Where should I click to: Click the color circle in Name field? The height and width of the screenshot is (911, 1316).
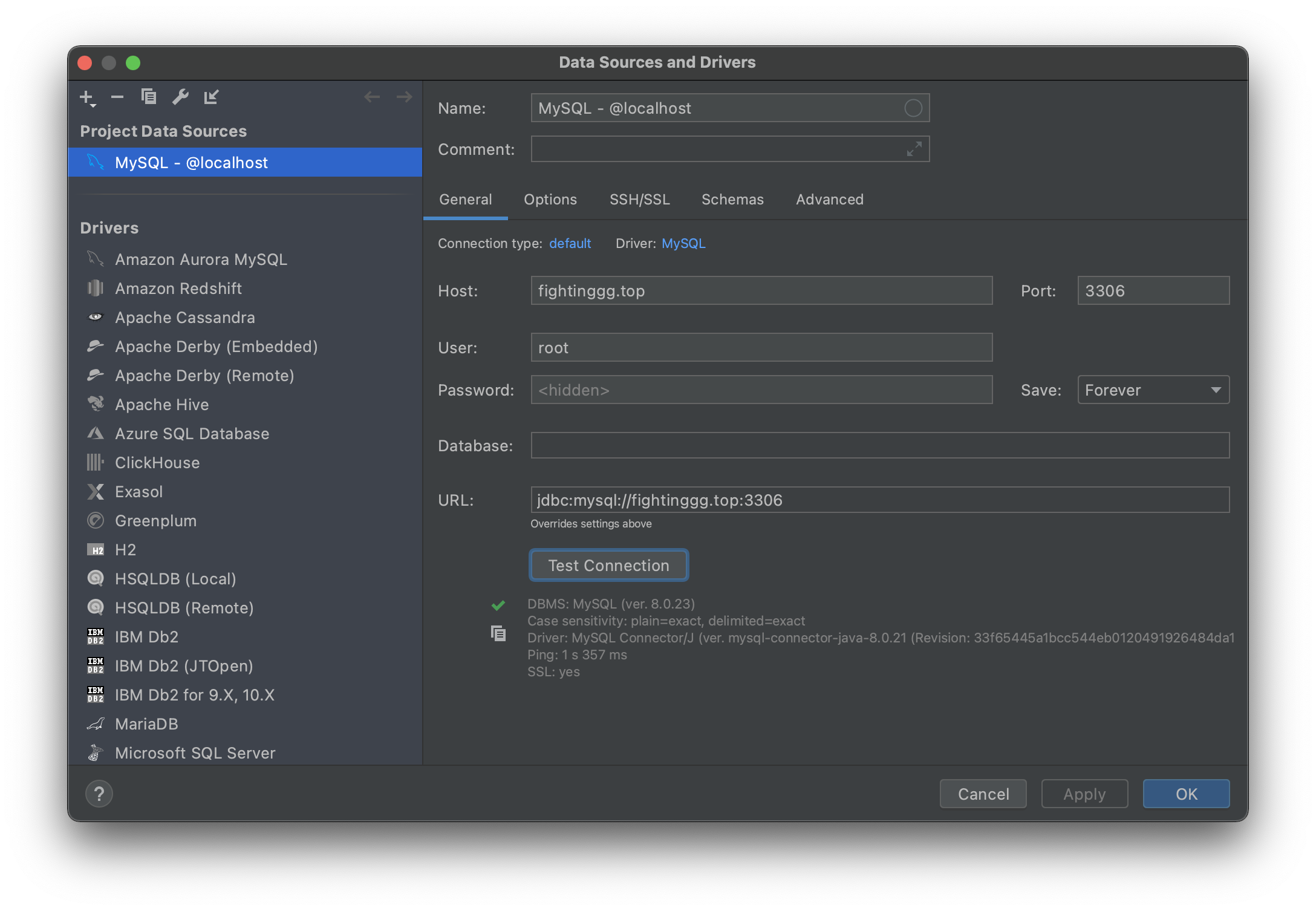pyautogui.click(x=913, y=108)
